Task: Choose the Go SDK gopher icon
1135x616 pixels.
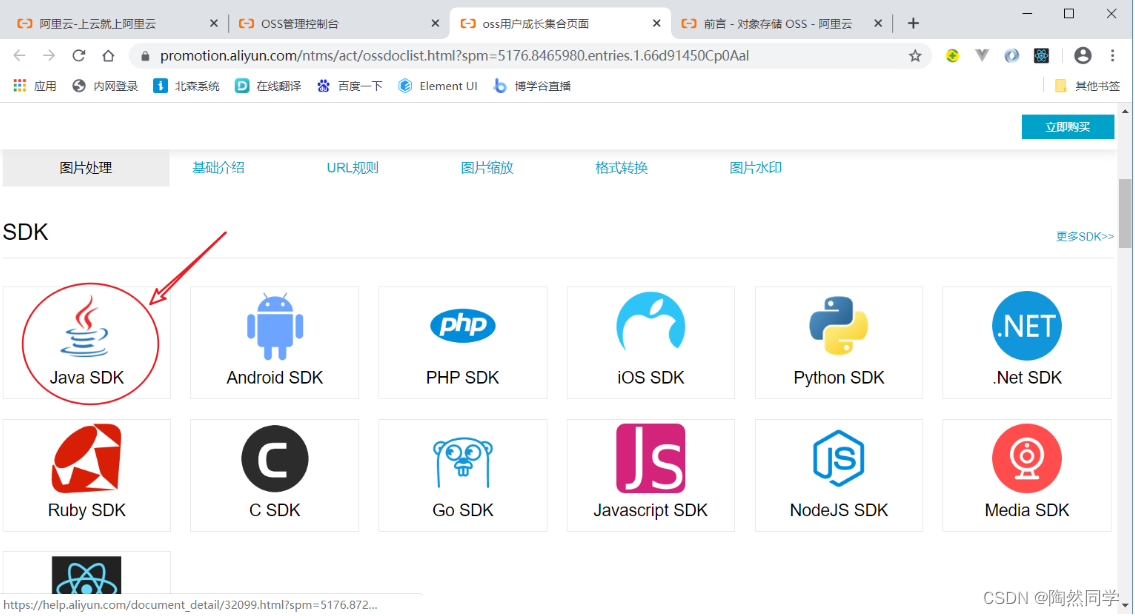Action: point(463,462)
